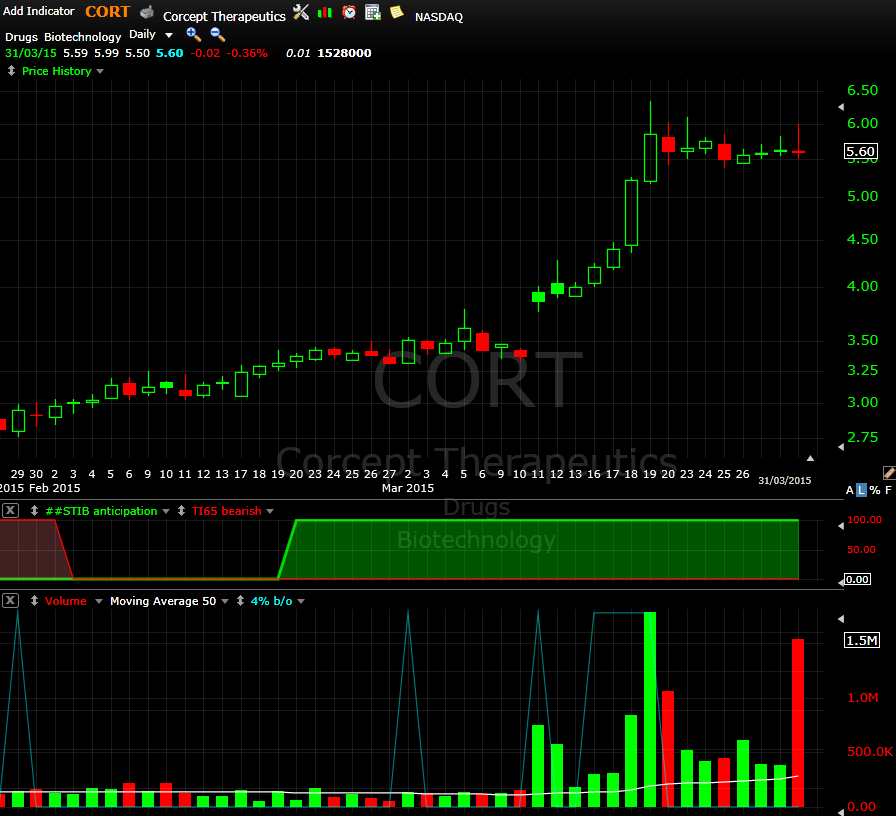Click the 31/03/2015 date label on the axis
Screen dimensions: 896x816
pyautogui.click(x=785, y=481)
